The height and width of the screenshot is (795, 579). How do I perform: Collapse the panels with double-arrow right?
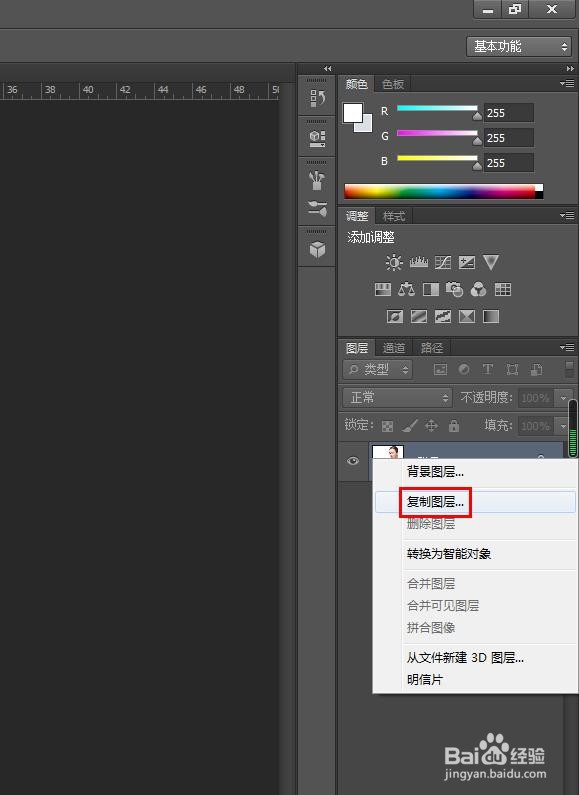(x=570, y=68)
